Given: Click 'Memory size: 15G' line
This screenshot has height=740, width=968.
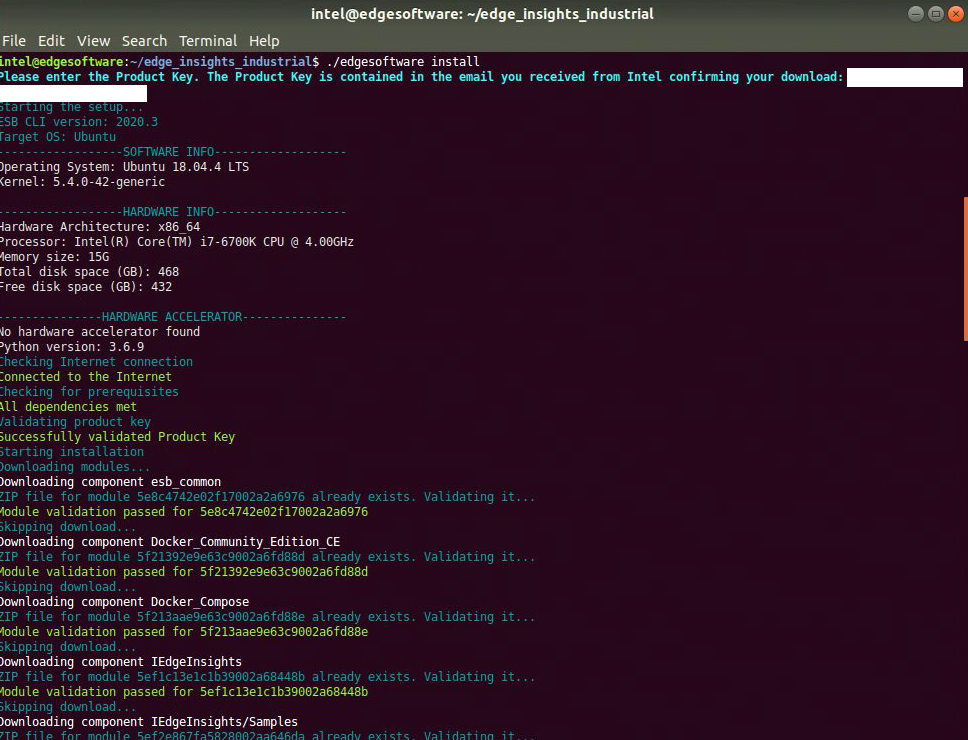Looking at the screenshot, I should [x=55, y=257].
